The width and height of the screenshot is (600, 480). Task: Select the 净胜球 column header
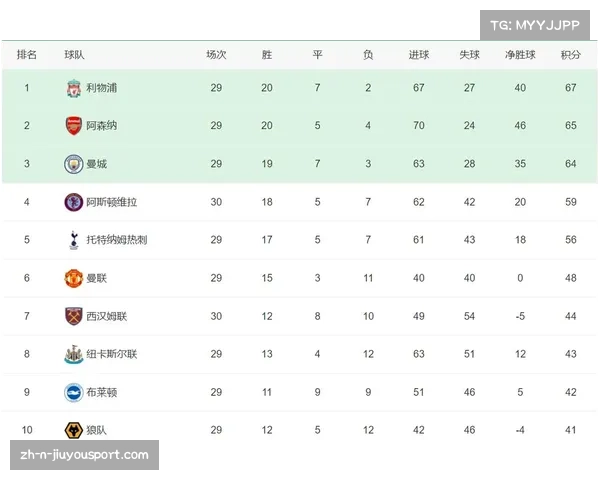click(x=520, y=55)
